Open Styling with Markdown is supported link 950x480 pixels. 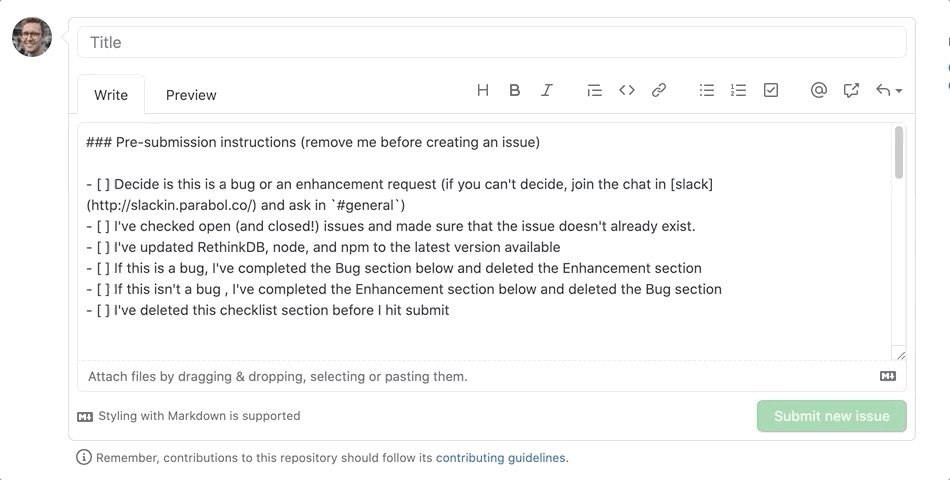(x=188, y=416)
